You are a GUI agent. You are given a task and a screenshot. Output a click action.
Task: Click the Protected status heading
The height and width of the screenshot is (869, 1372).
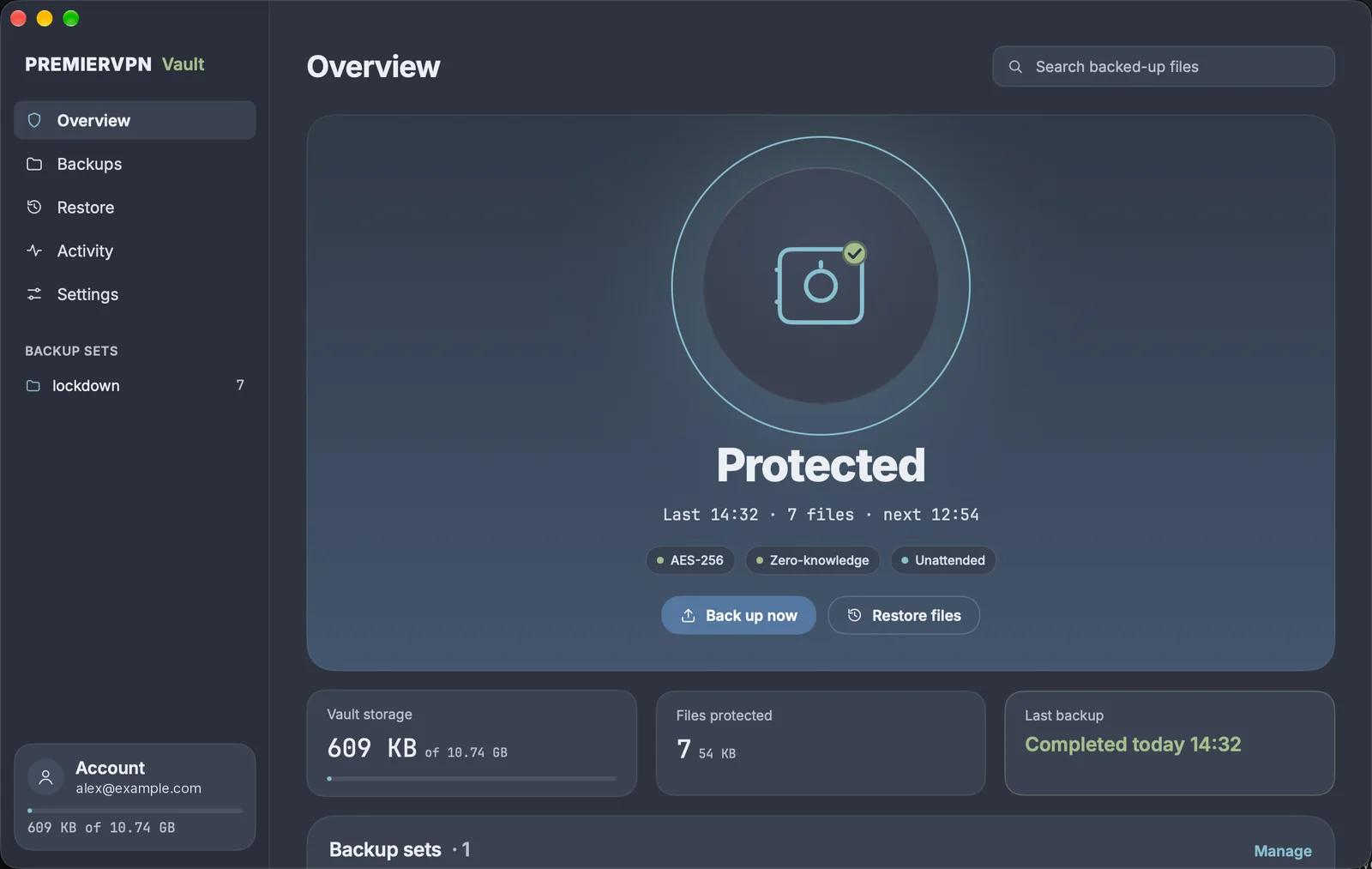pyautogui.click(x=821, y=465)
